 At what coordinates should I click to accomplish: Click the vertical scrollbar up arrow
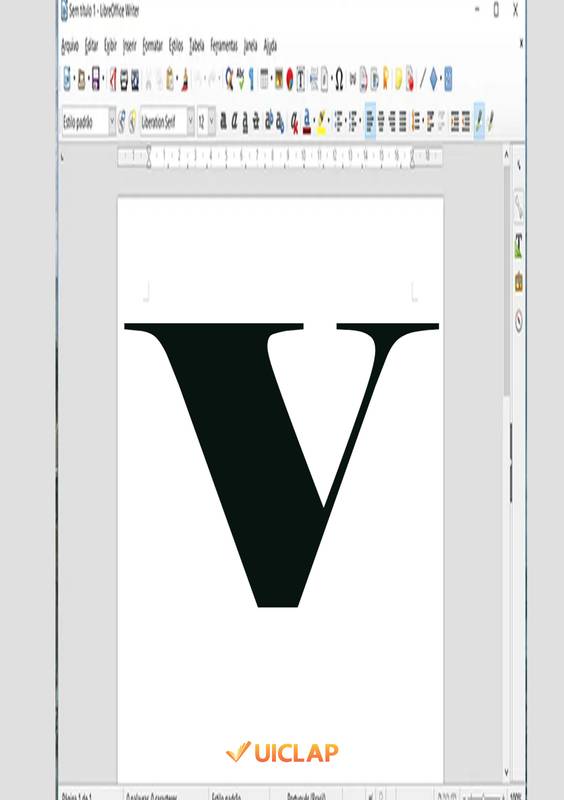[506, 153]
